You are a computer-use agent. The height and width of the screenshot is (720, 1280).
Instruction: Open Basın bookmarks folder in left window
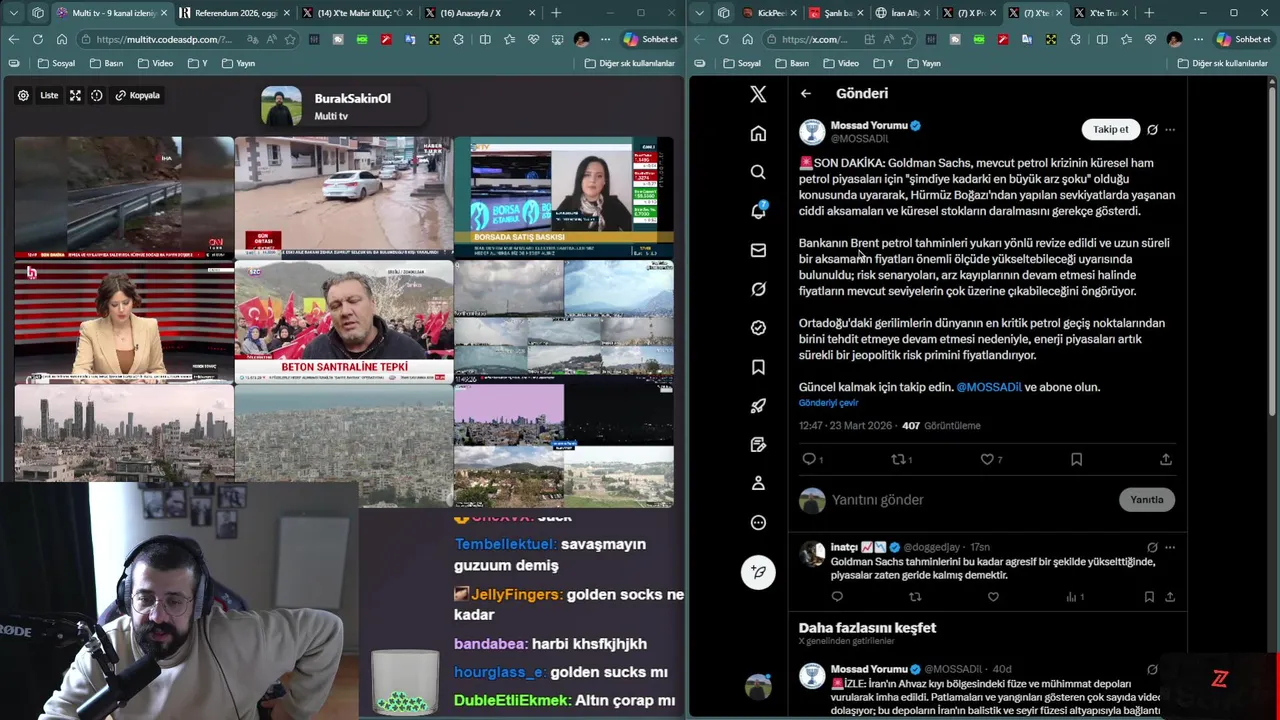[x=105, y=63]
